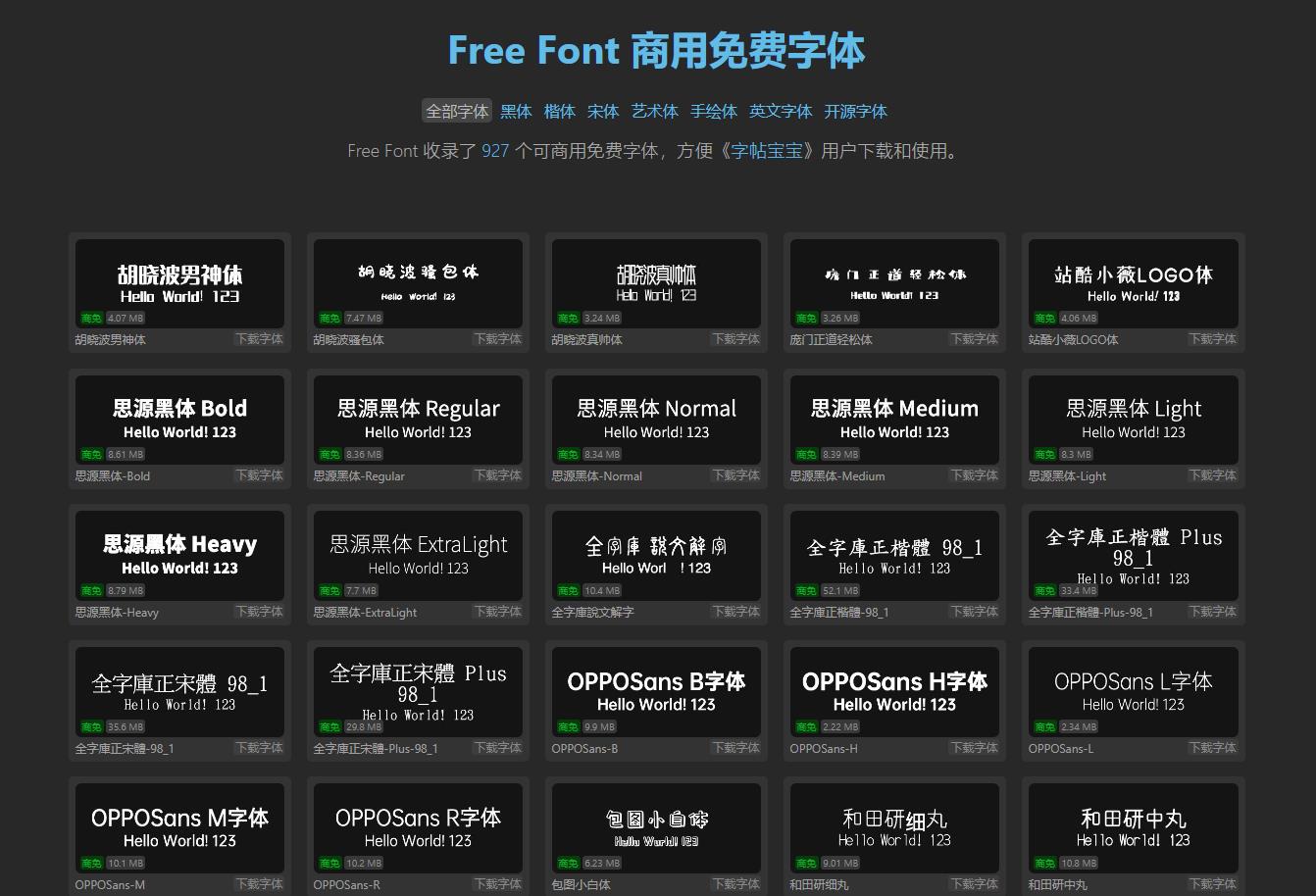Open the 字帖宝宝 link
The height and width of the screenshot is (896, 1316).
tap(768, 151)
